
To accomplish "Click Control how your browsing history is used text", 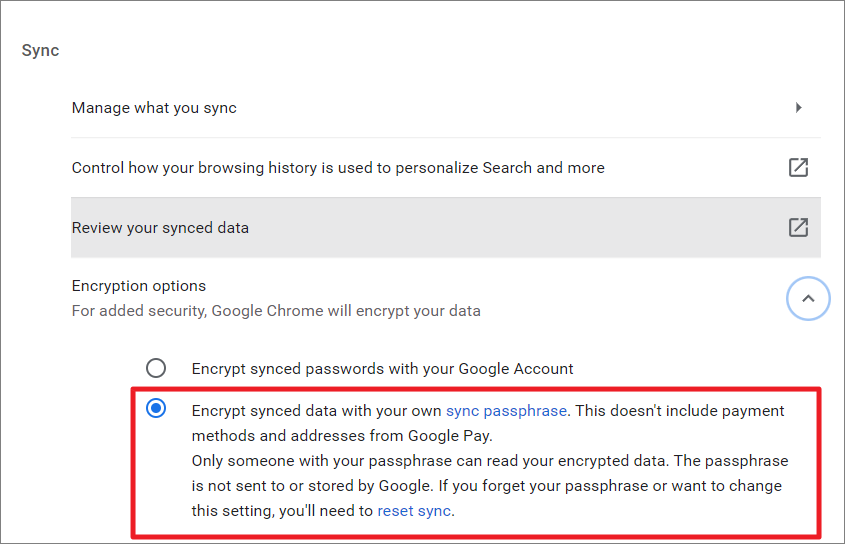I will click(x=338, y=168).
